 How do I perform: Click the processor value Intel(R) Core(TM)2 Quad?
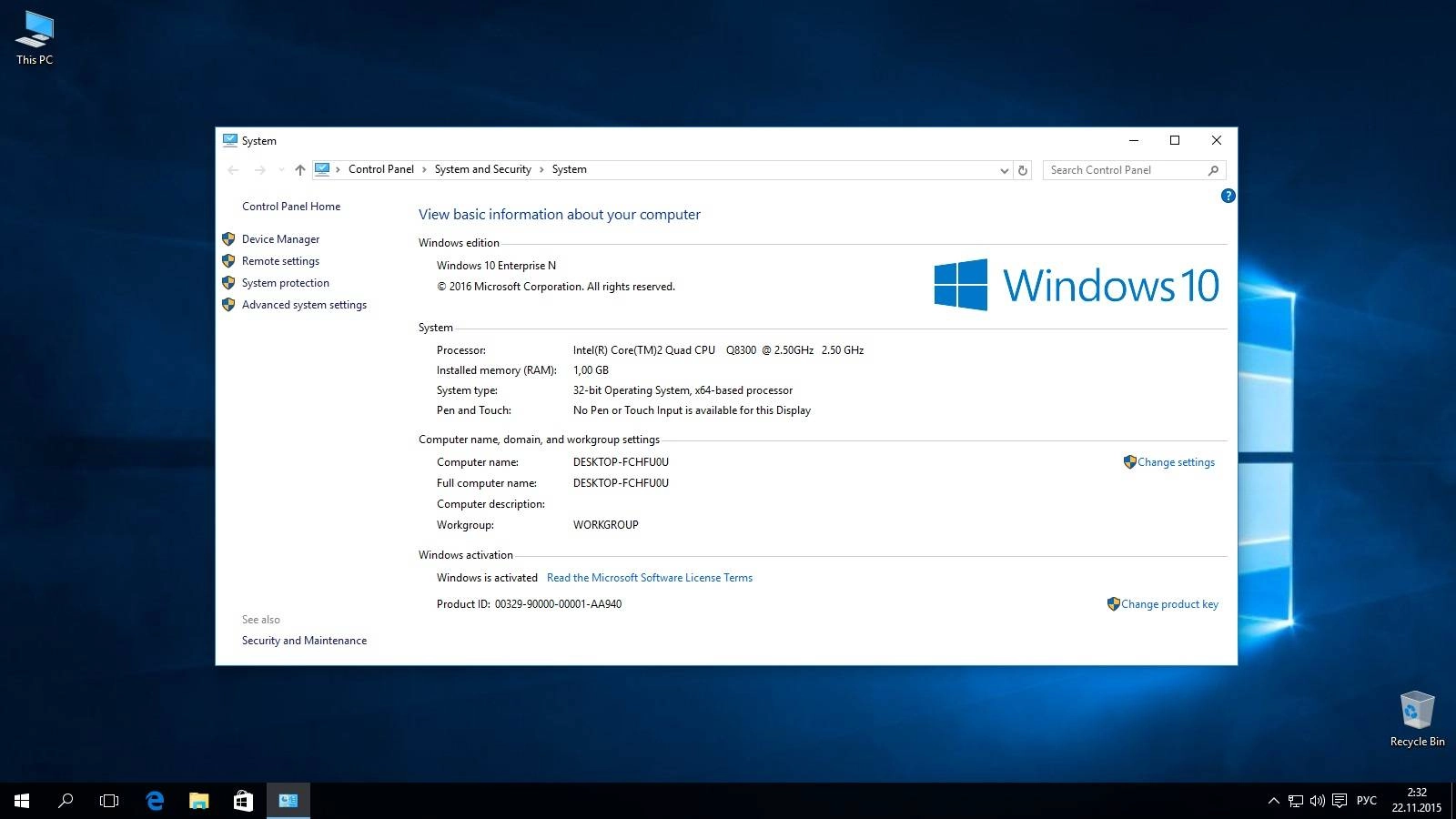(x=718, y=350)
